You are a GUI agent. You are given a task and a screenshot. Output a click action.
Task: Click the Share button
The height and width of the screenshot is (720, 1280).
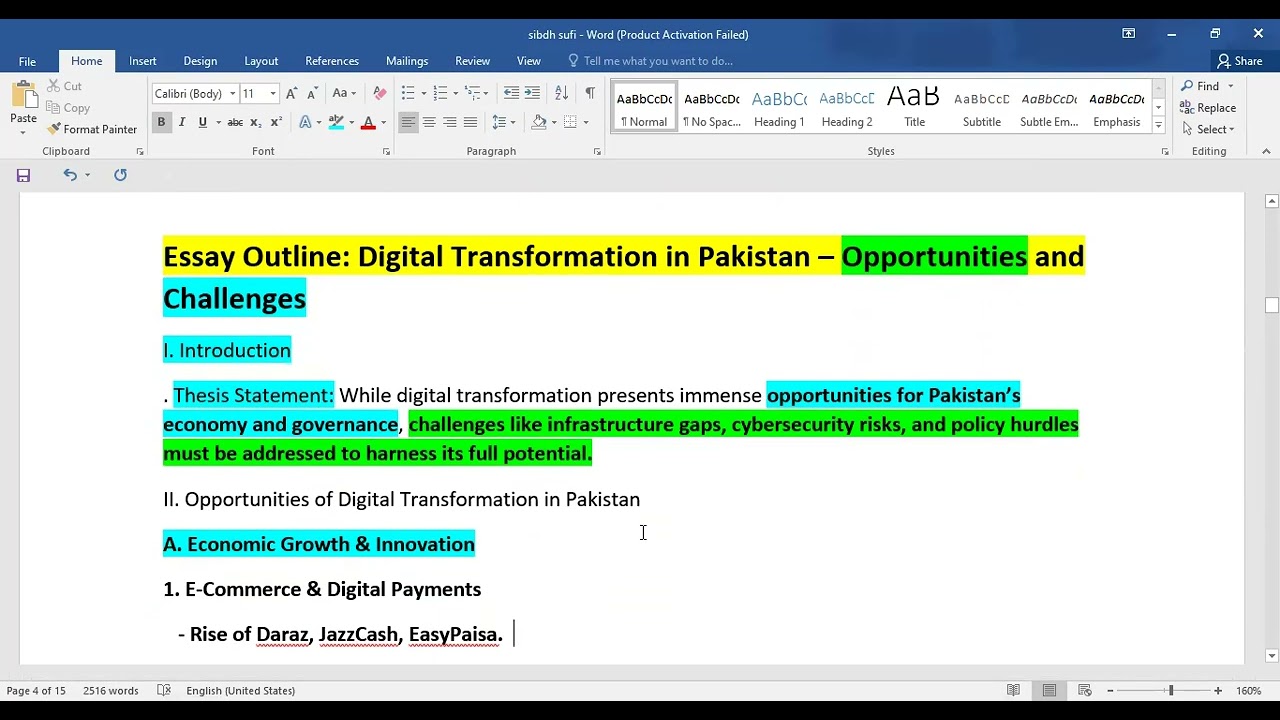tap(1240, 61)
